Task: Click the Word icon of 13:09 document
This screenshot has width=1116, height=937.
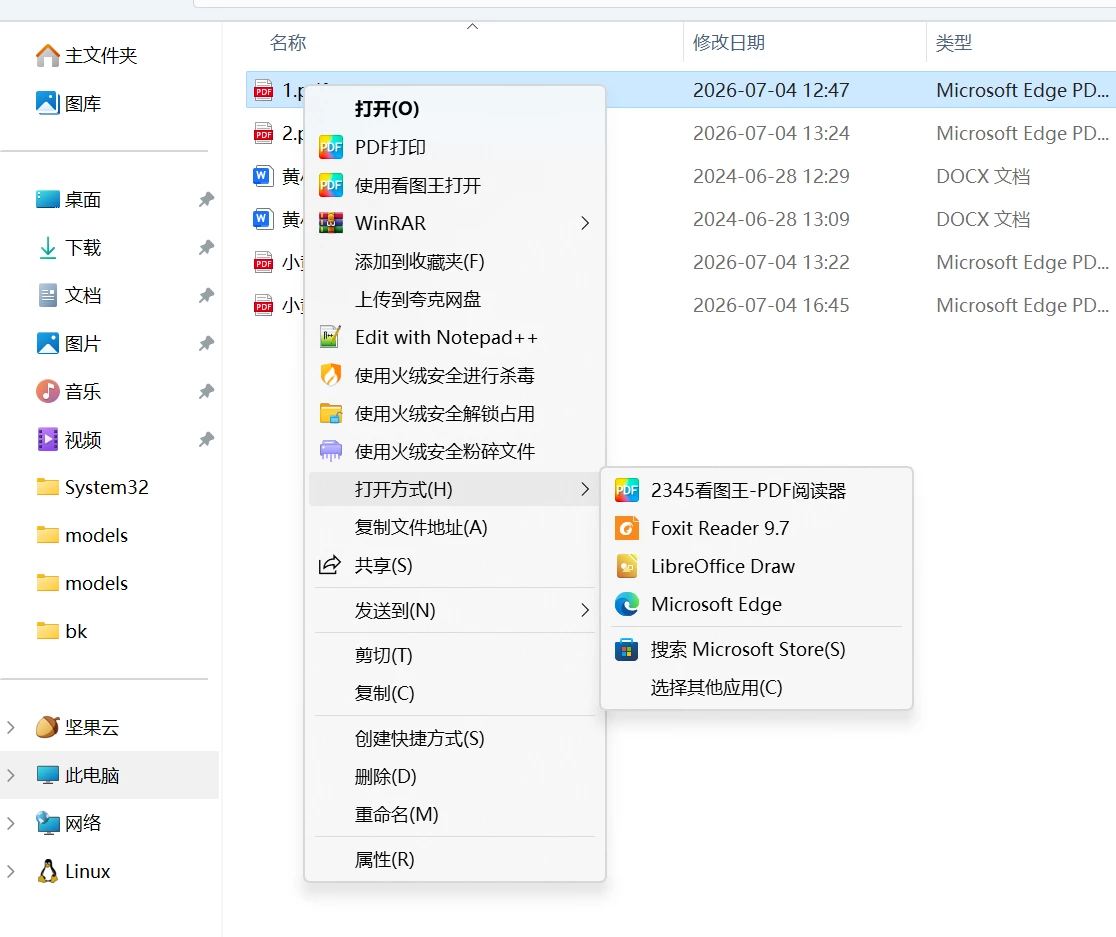Action: (263, 218)
